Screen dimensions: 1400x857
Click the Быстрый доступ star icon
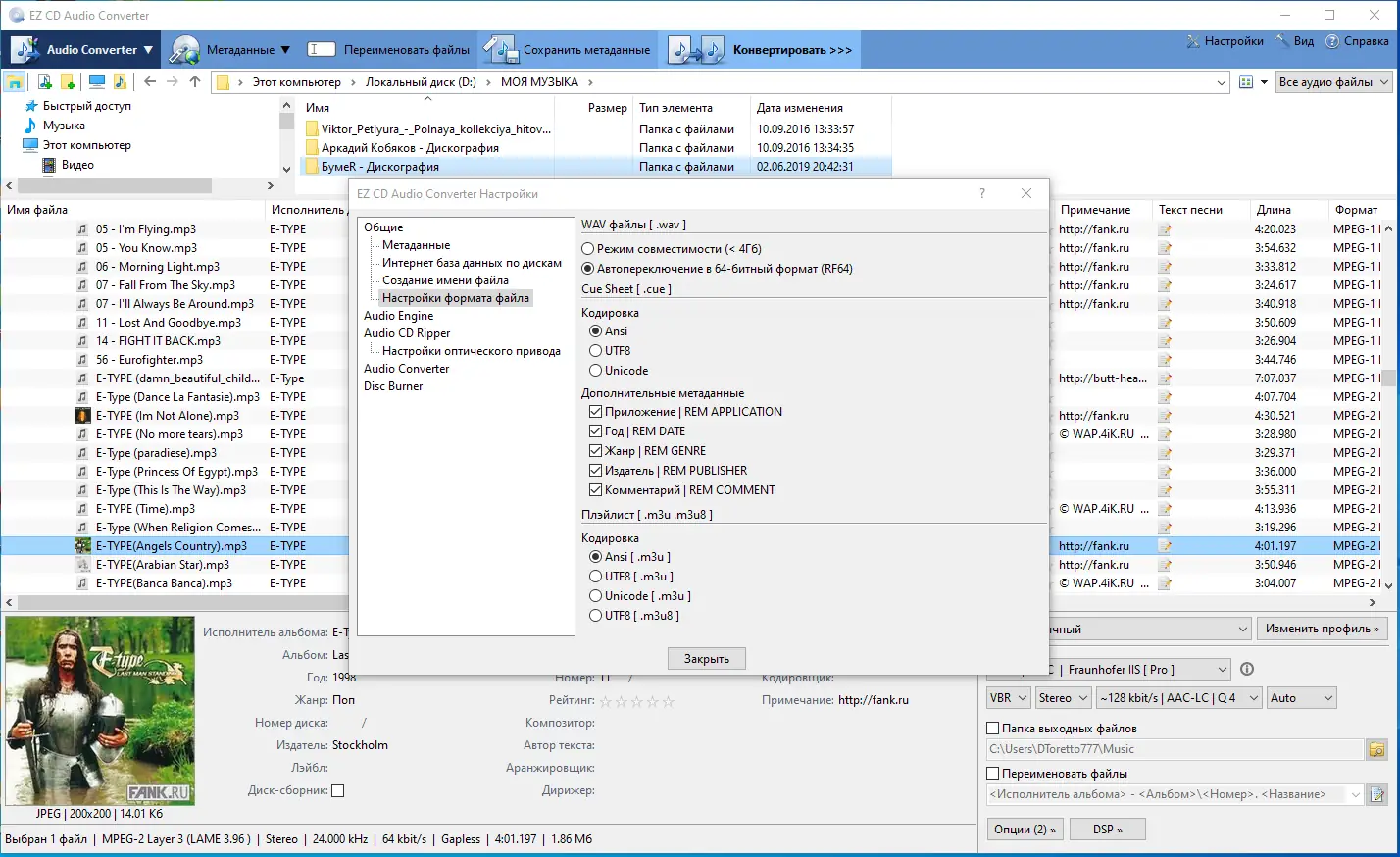pos(30,106)
